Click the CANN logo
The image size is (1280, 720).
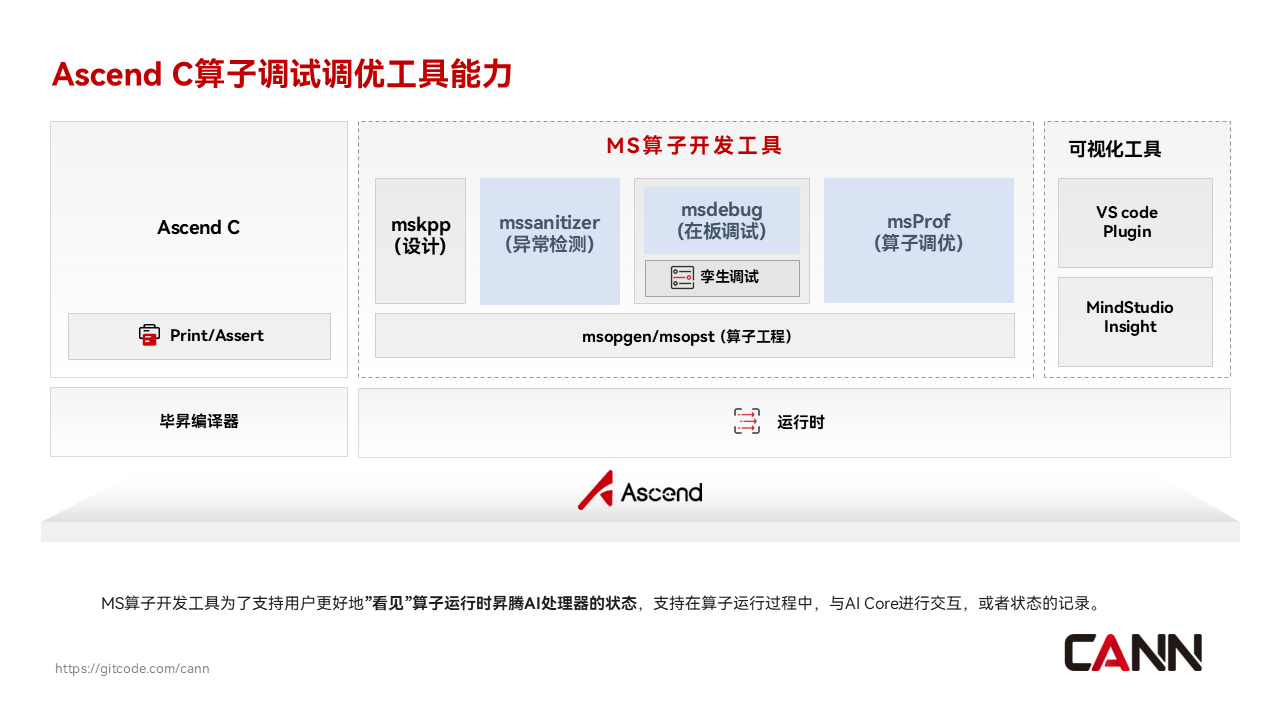pos(1133,652)
